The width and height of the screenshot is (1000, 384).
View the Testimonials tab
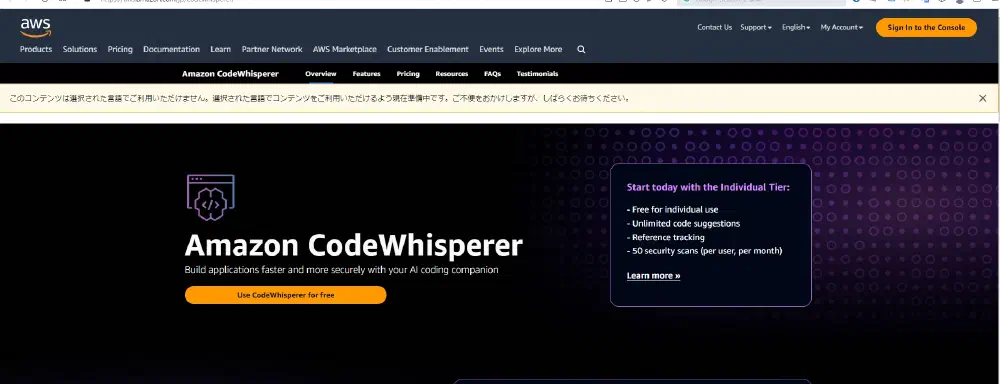(x=537, y=73)
